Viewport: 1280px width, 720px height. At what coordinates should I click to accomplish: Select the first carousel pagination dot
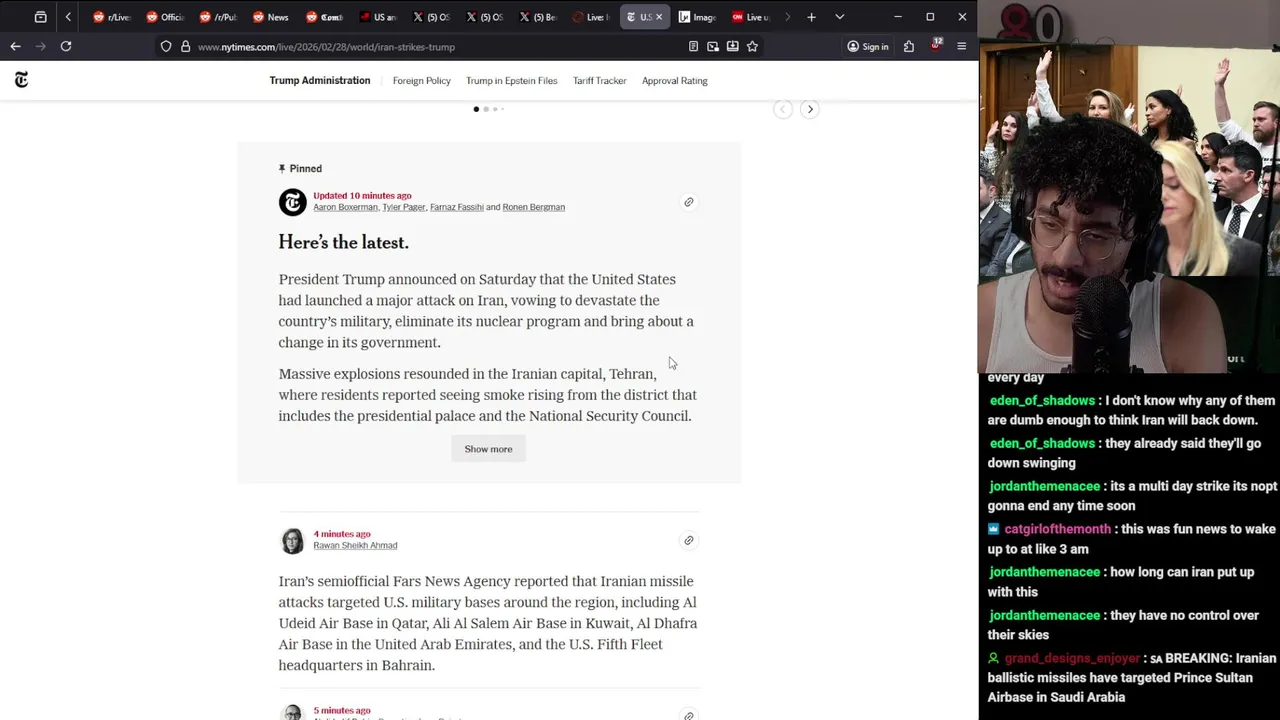476,109
